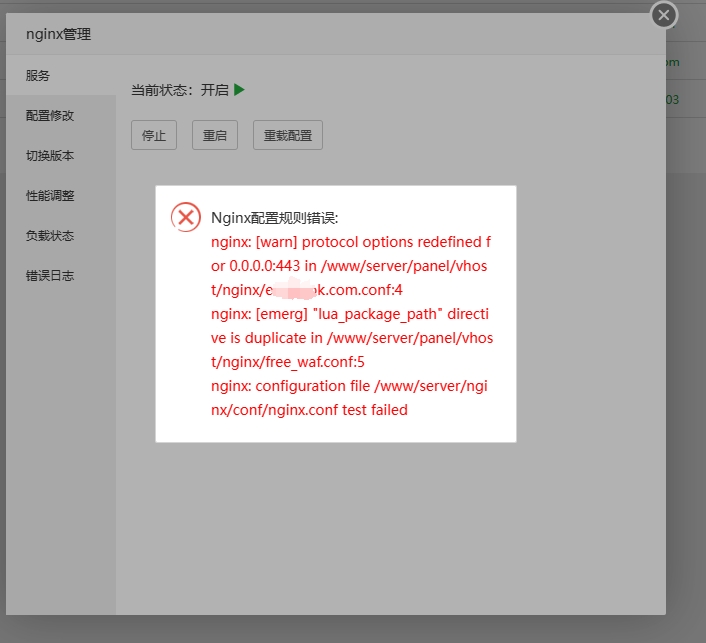Image resolution: width=706 pixels, height=643 pixels.
Task: Click the 重载配置 button
Action: point(288,135)
